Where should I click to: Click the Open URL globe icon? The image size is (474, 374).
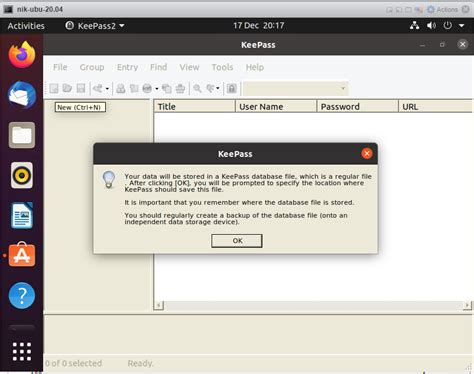pos(147,88)
